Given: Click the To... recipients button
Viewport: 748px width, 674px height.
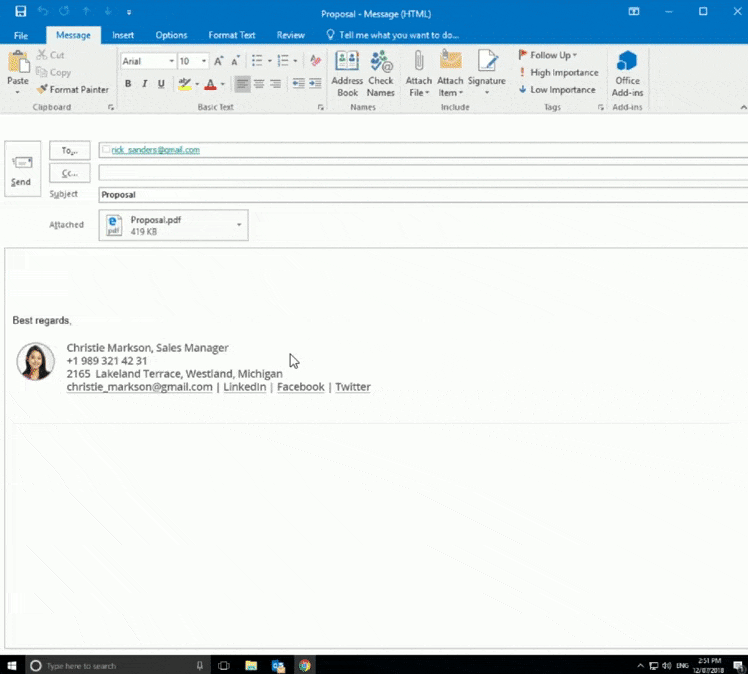Looking at the screenshot, I should click(69, 150).
